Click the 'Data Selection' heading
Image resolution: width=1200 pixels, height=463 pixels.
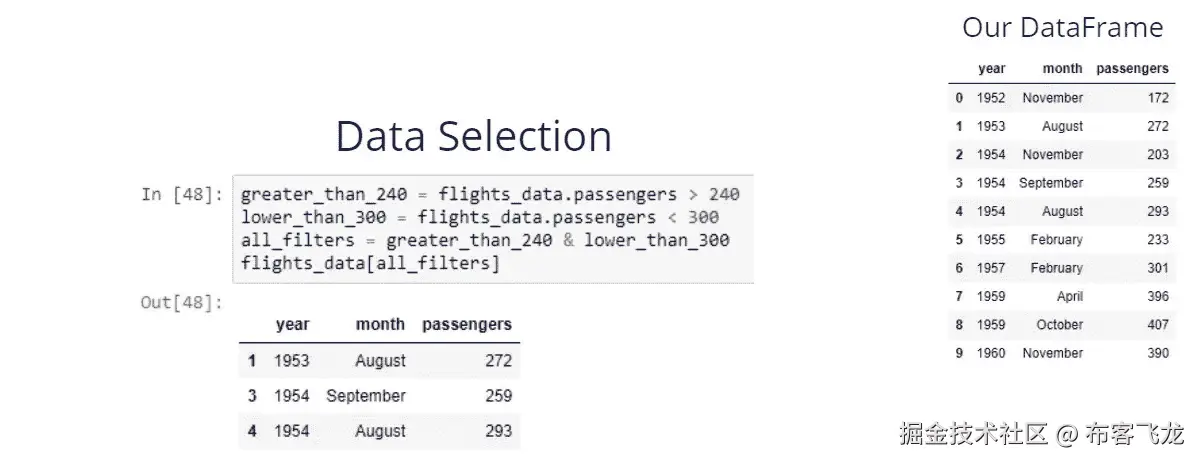[x=473, y=137]
